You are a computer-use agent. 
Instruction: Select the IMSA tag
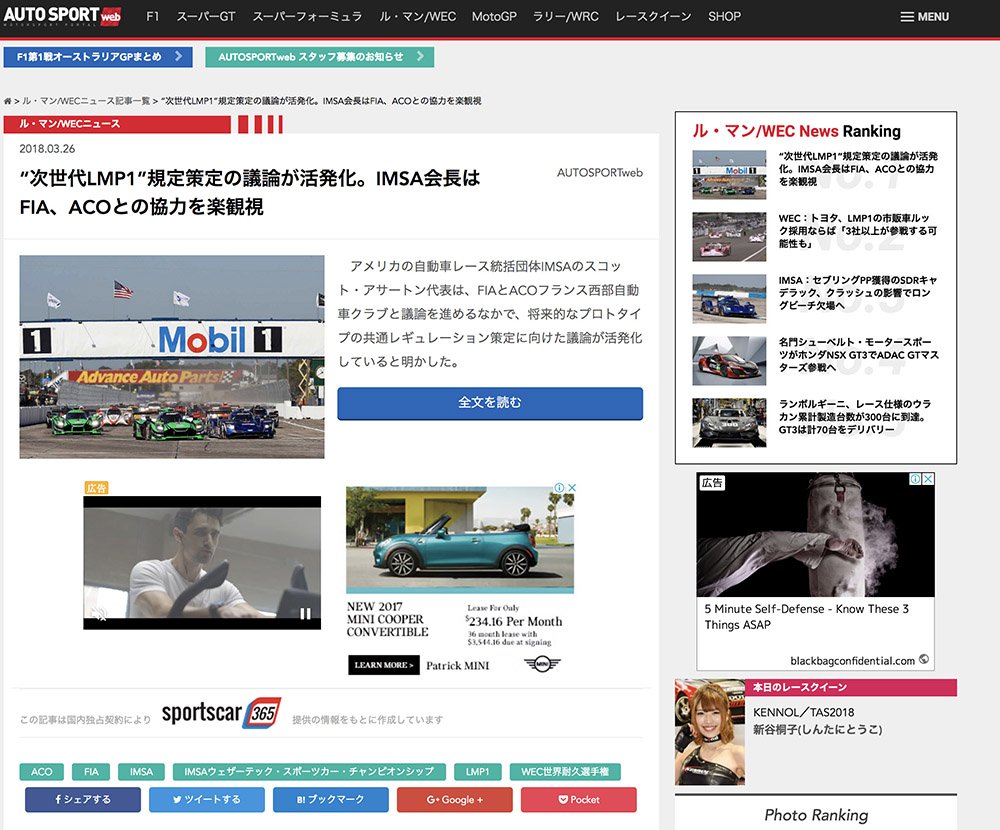pyautogui.click(x=142, y=772)
